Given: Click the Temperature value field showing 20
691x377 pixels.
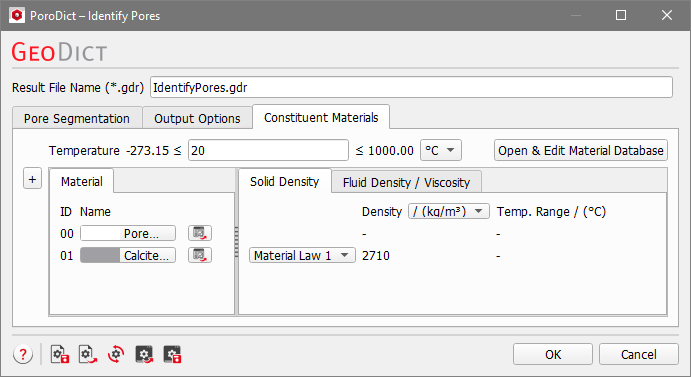Looking at the screenshot, I should [268, 150].
